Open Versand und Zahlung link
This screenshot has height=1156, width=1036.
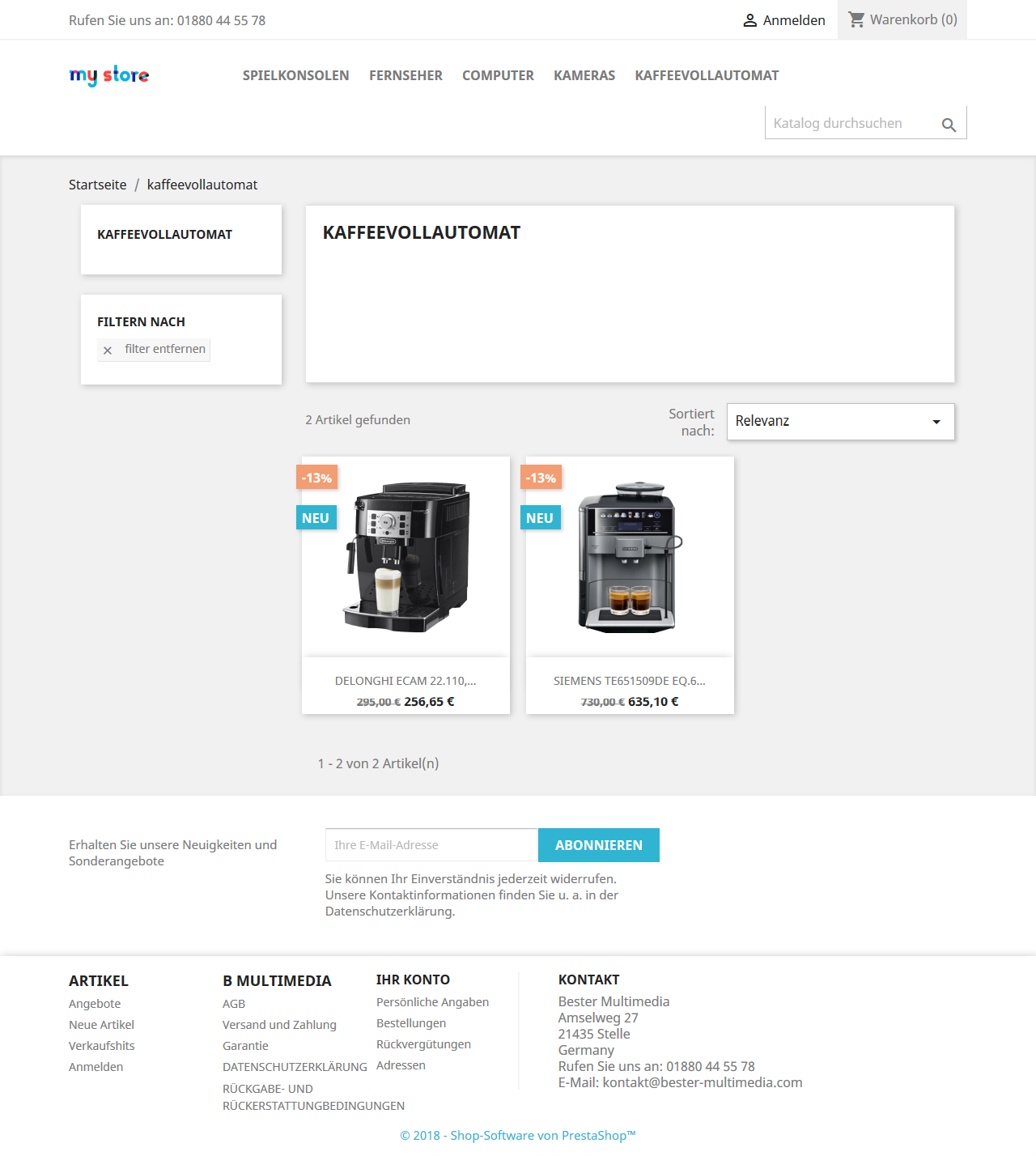pos(279,1025)
